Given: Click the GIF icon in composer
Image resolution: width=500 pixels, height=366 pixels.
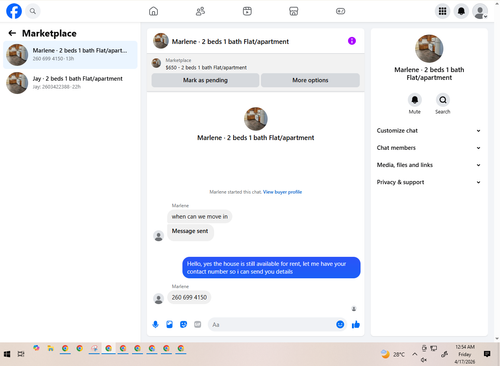Looking at the screenshot, I should 198,324.
